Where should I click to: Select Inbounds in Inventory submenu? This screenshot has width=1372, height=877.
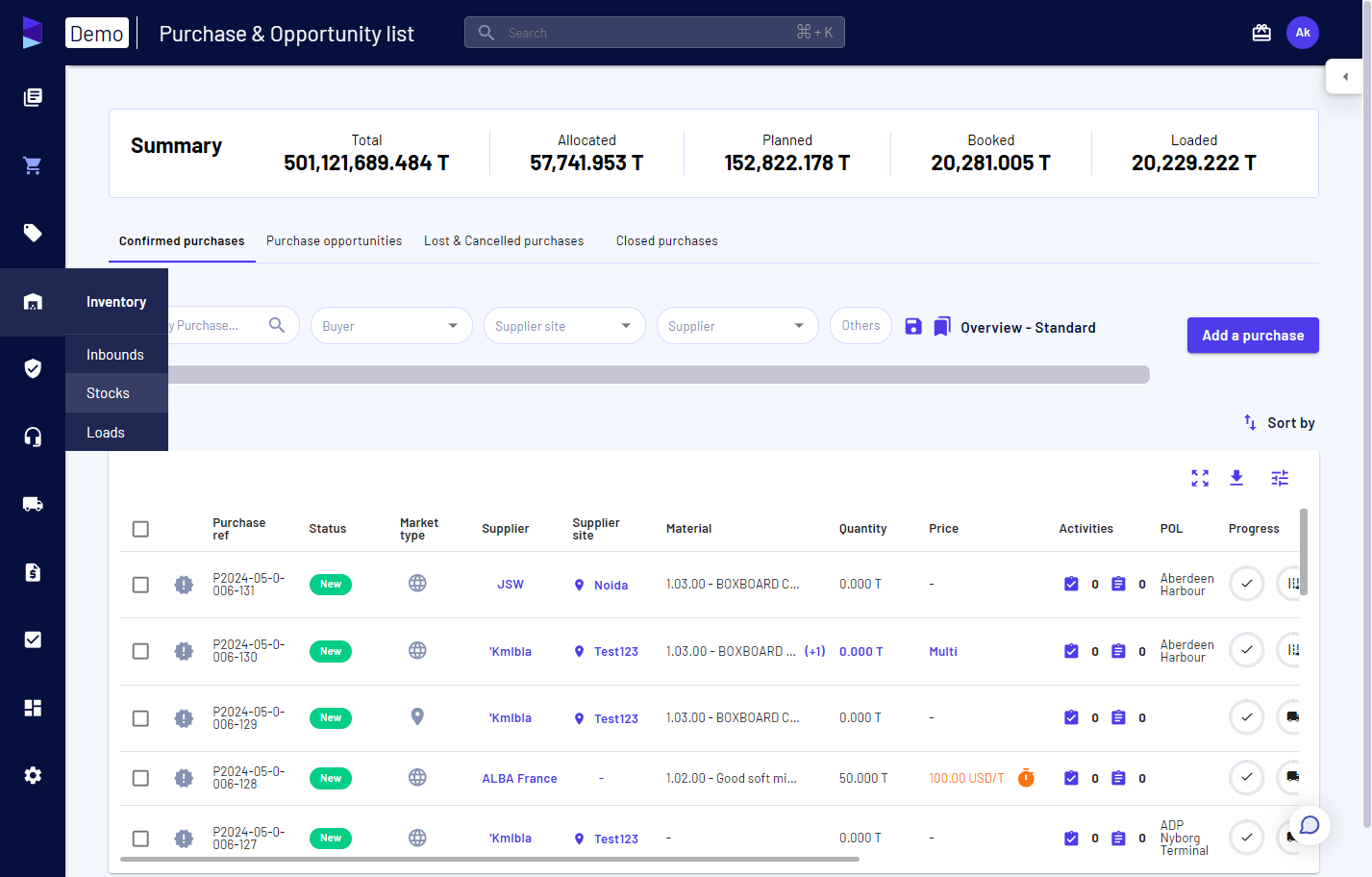[116, 355]
